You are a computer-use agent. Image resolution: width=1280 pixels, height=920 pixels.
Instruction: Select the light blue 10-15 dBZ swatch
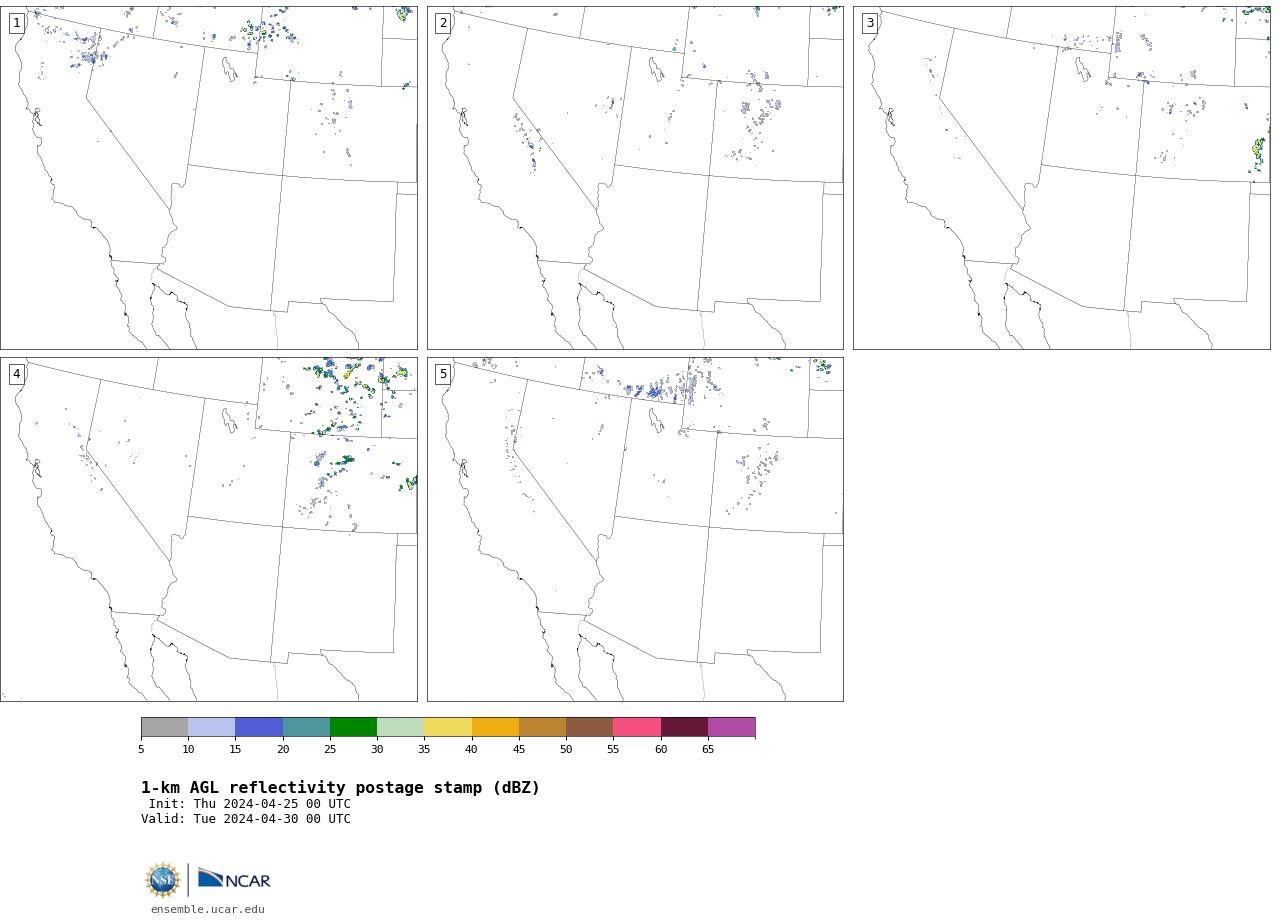point(212,727)
